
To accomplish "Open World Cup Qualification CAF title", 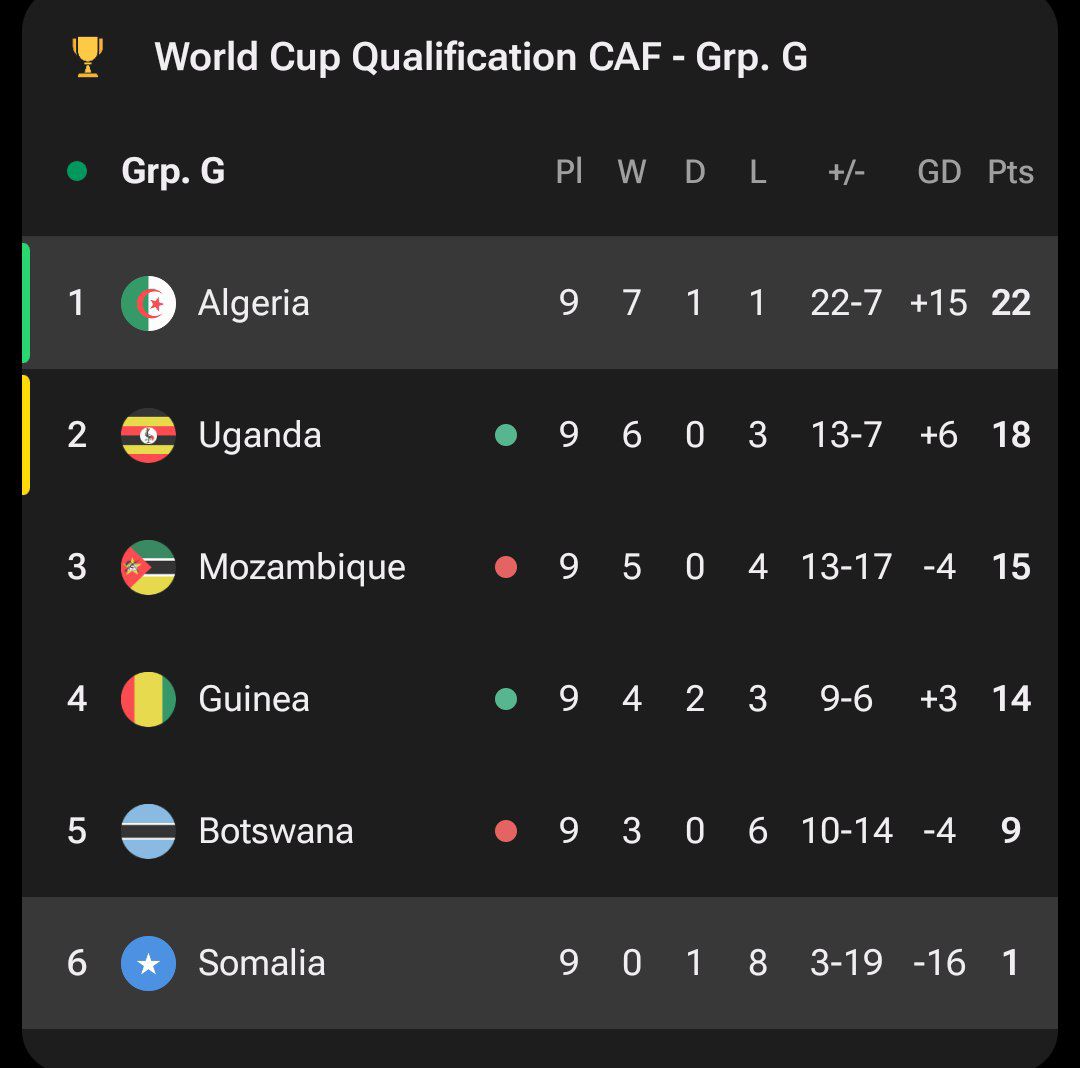I will pos(480,57).
